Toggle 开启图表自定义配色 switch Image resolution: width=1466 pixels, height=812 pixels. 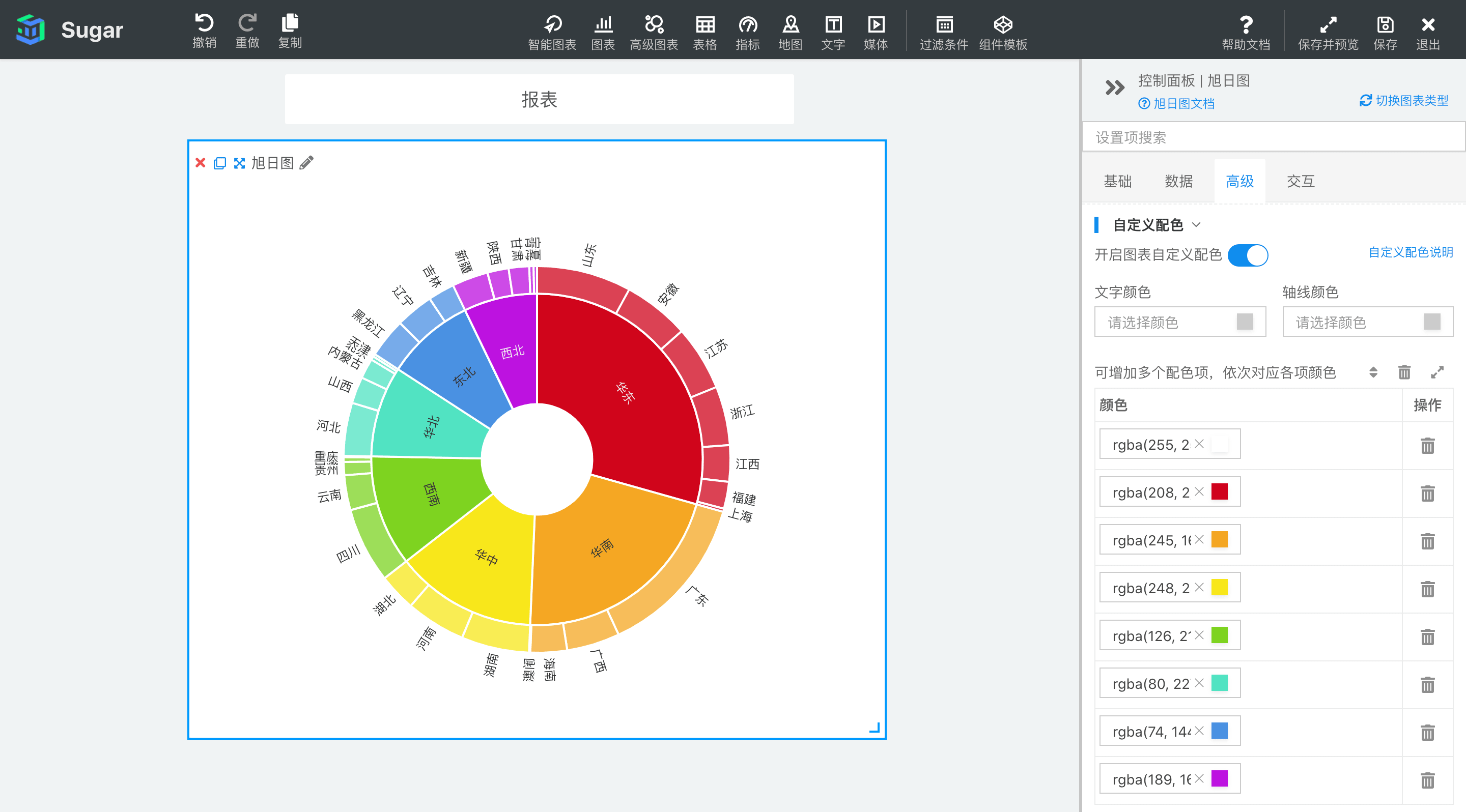click(1248, 255)
